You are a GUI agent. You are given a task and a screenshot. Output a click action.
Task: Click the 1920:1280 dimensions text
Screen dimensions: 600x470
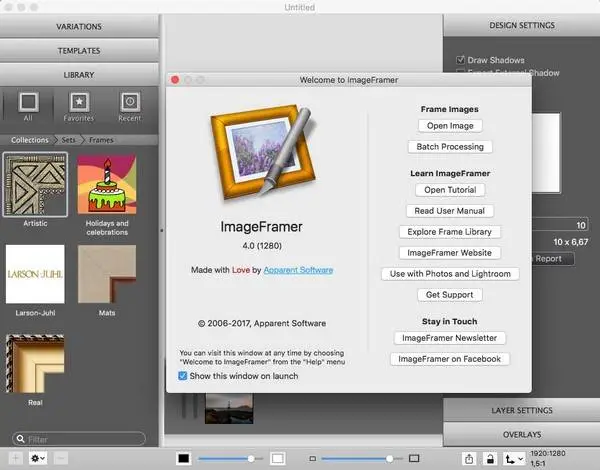[x=548, y=454]
